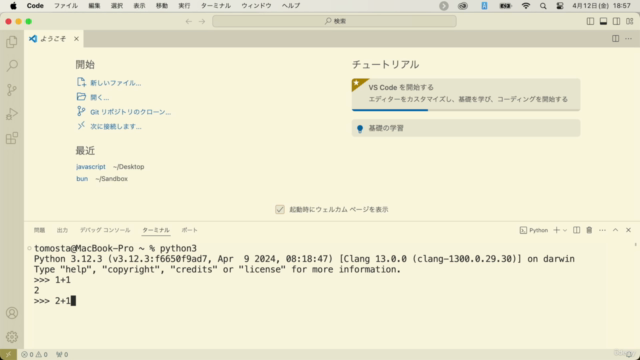Close the terminal panel

pos(629,230)
